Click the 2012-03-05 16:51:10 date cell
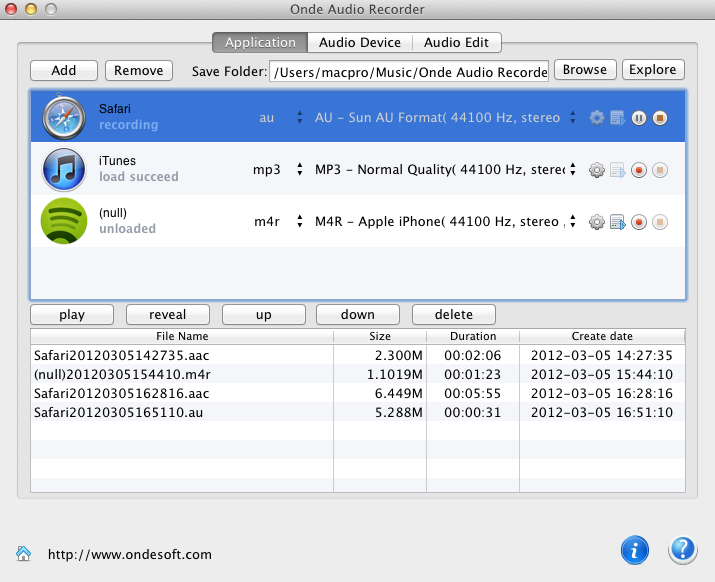 tap(602, 412)
